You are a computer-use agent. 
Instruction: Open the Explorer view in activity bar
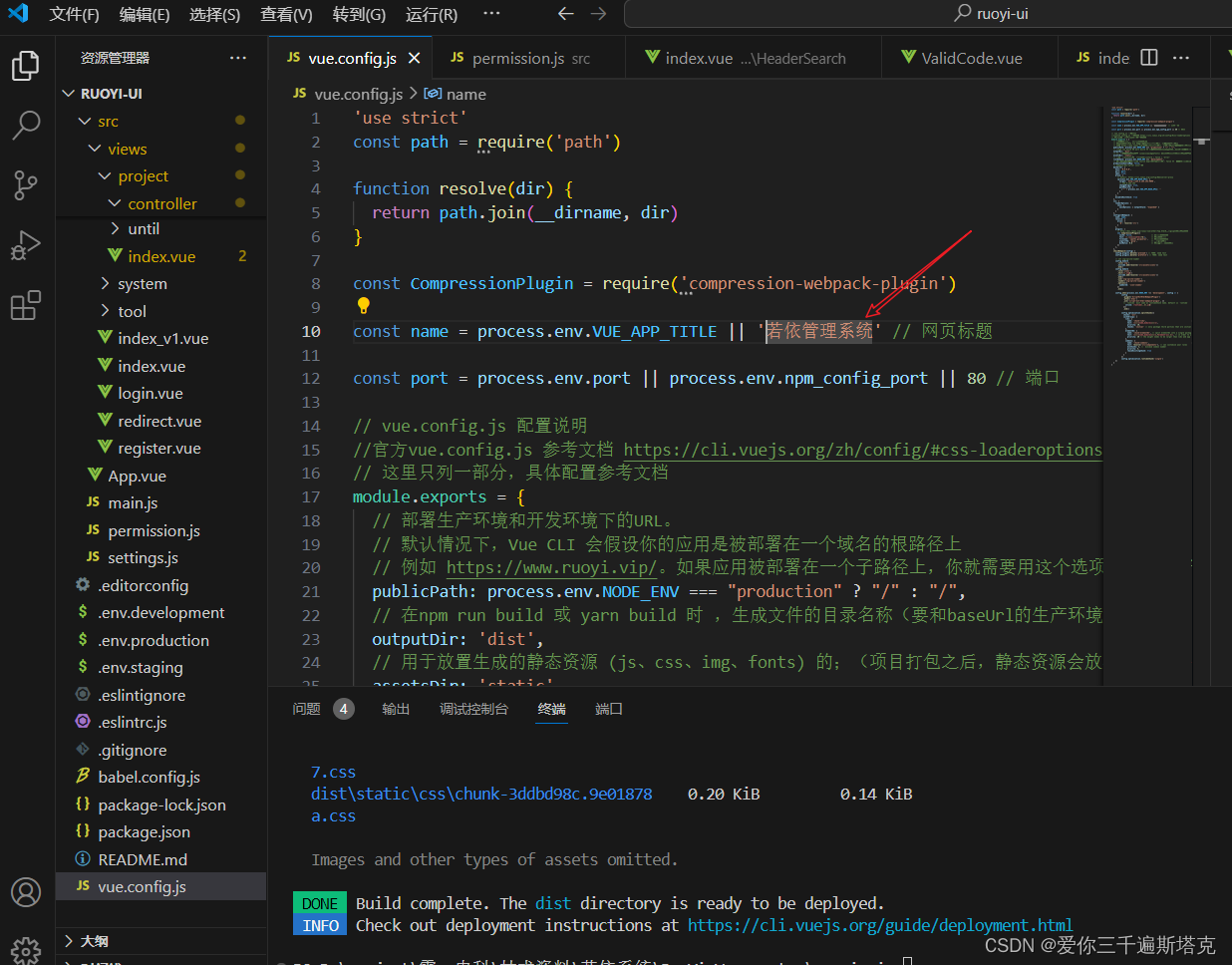click(x=26, y=66)
